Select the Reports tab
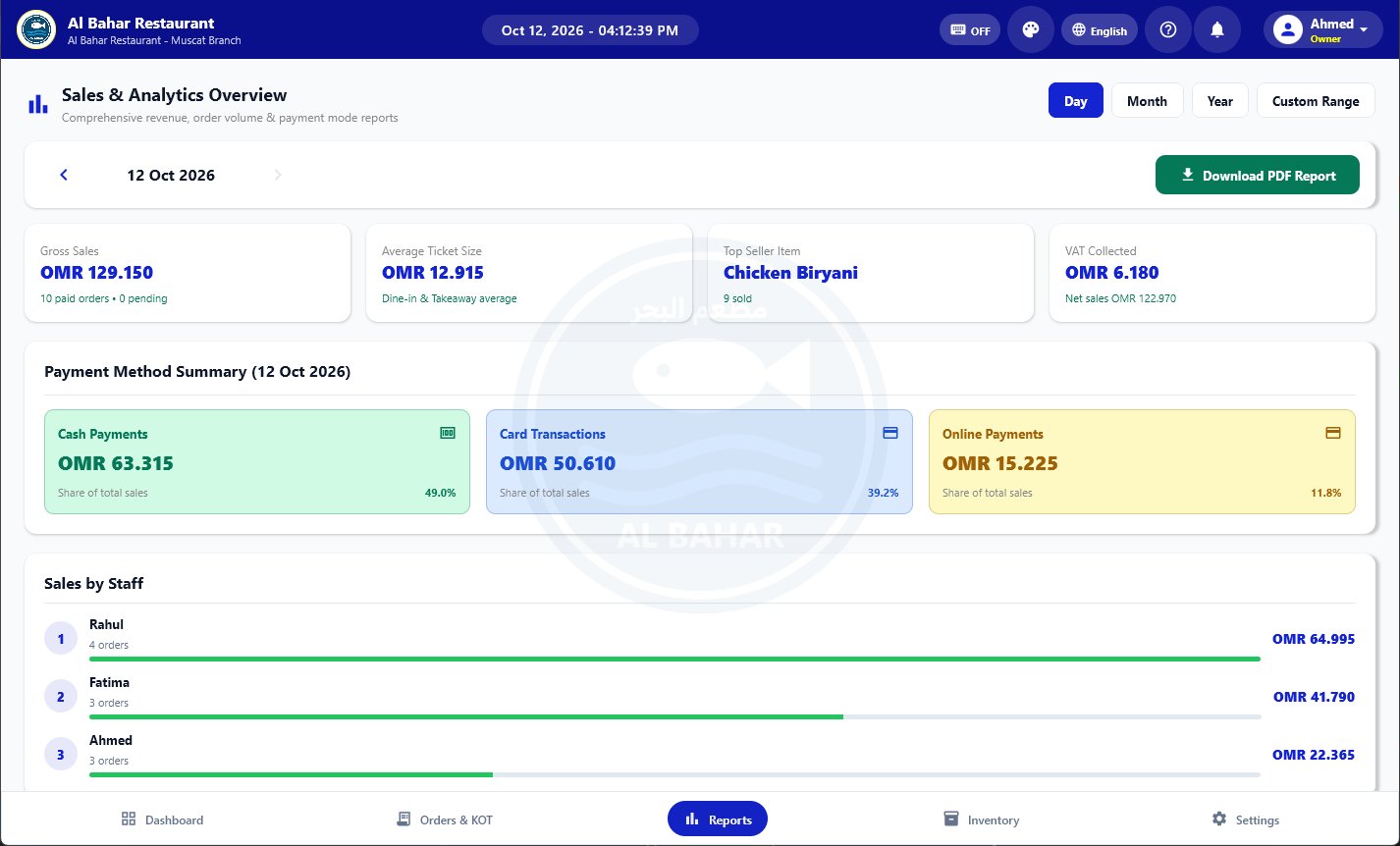The height and width of the screenshot is (846, 1400). coord(718,820)
